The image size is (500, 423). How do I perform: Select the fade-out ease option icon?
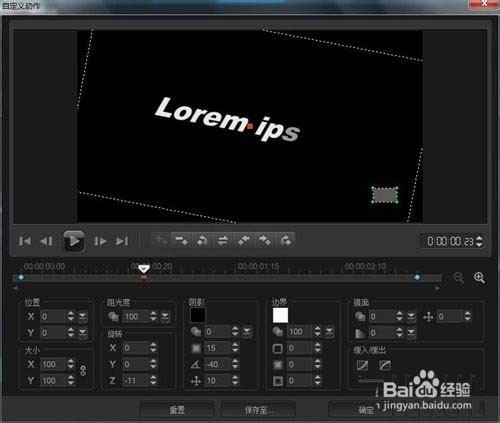point(385,365)
